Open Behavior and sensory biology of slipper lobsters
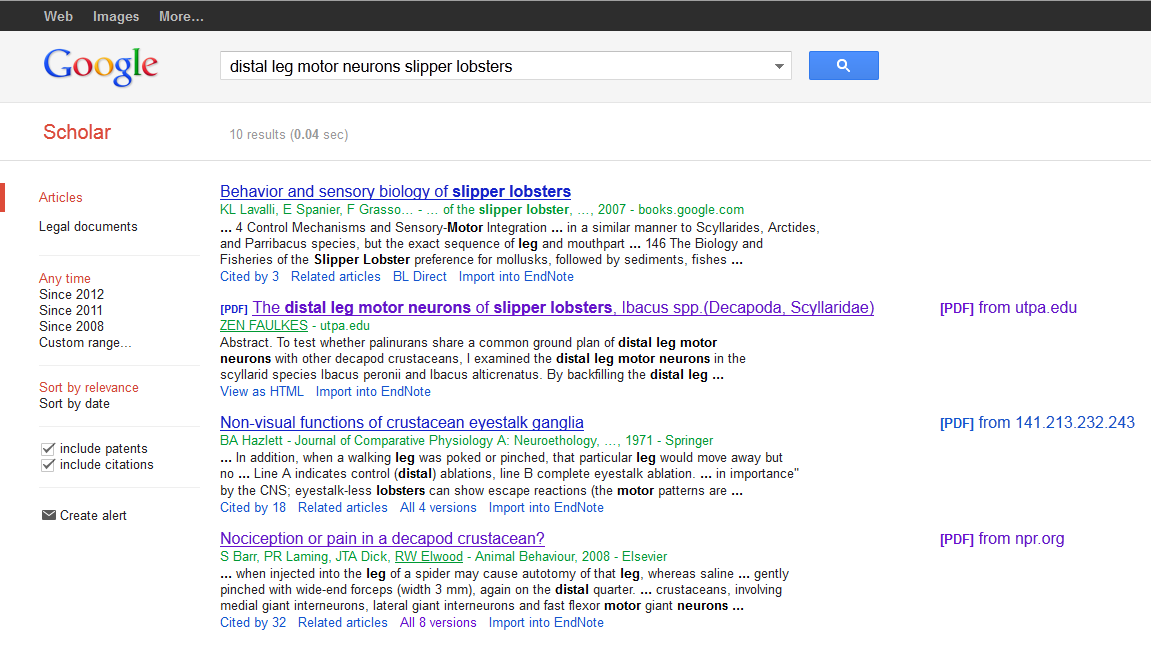Screen dimensions: 1151x647 (396, 192)
